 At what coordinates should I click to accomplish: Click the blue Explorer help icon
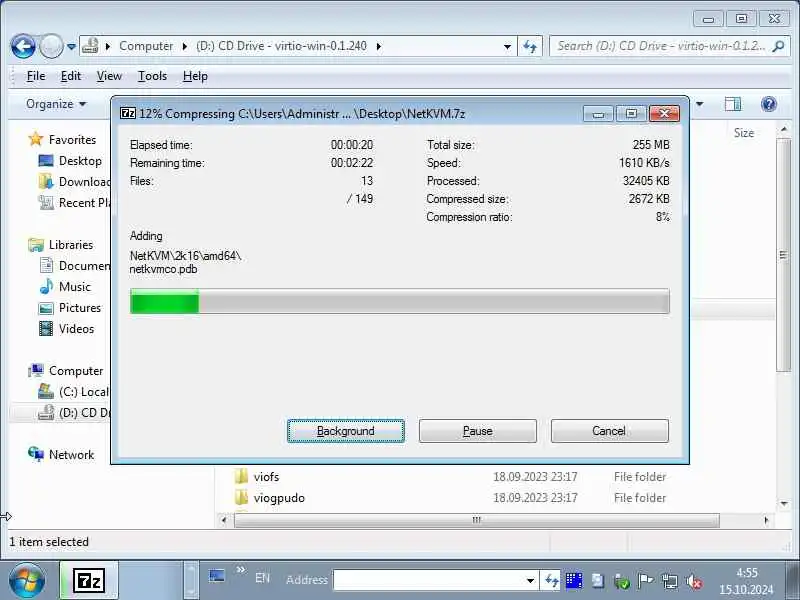click(768, 104)
